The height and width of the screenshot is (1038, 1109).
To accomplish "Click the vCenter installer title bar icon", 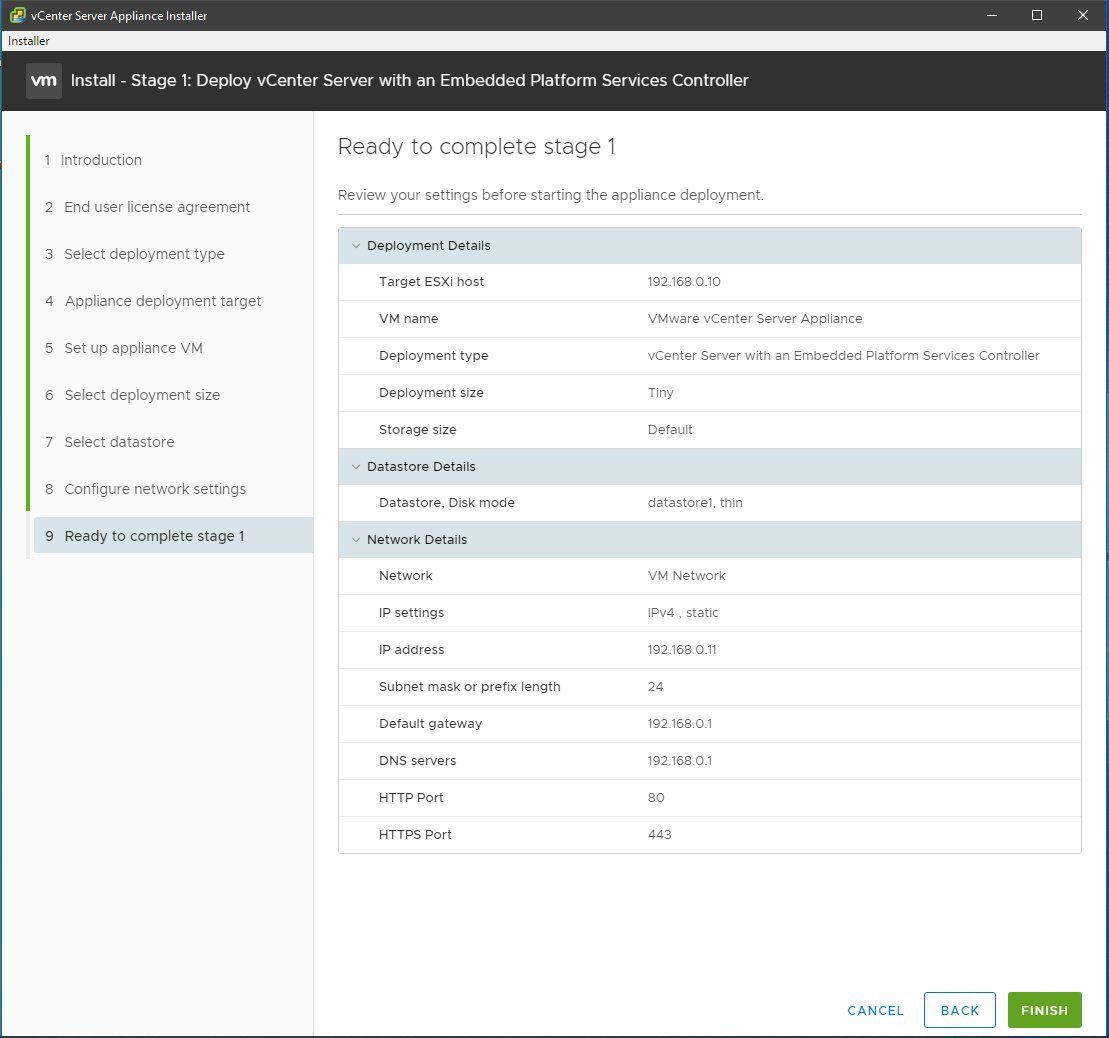I will click(17, 15).
